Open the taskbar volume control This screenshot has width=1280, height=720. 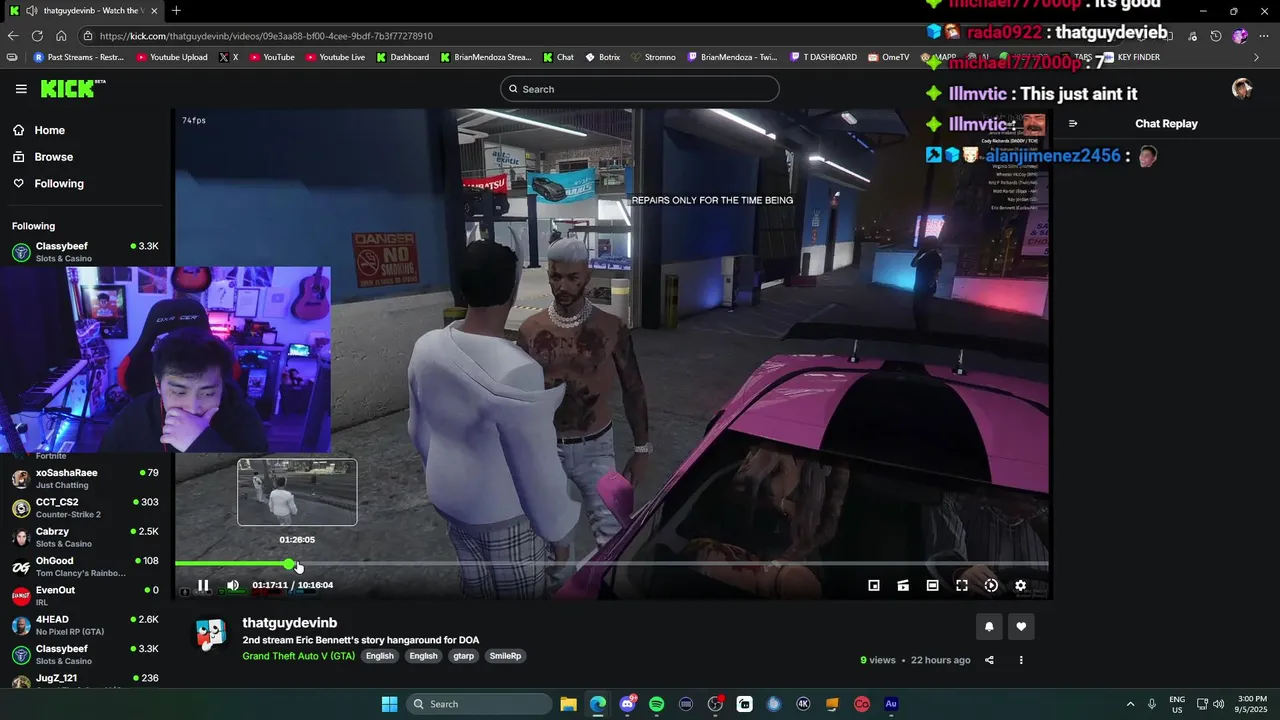pyautogui.click(x=1219, y=704)
